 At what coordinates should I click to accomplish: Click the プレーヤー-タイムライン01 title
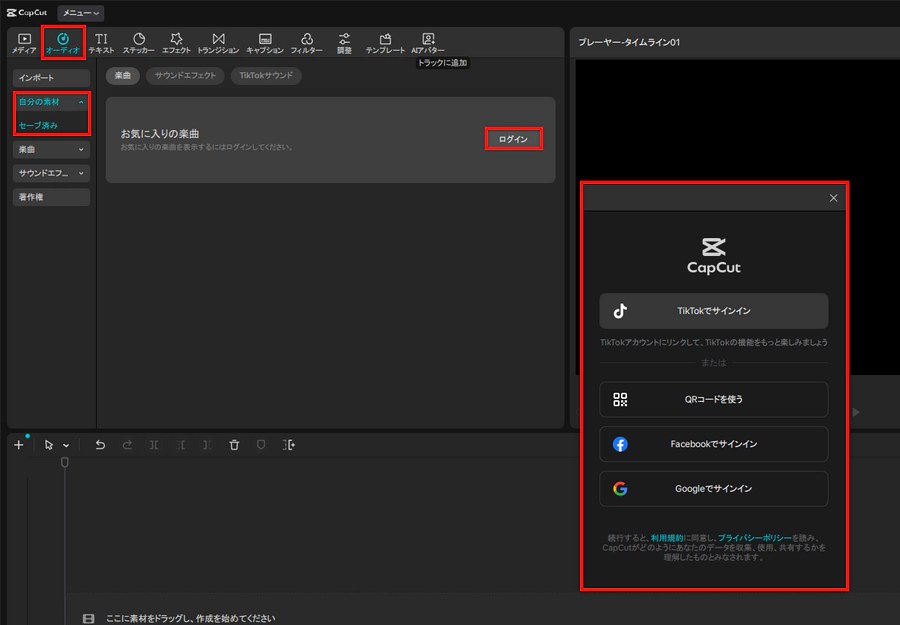629,42
